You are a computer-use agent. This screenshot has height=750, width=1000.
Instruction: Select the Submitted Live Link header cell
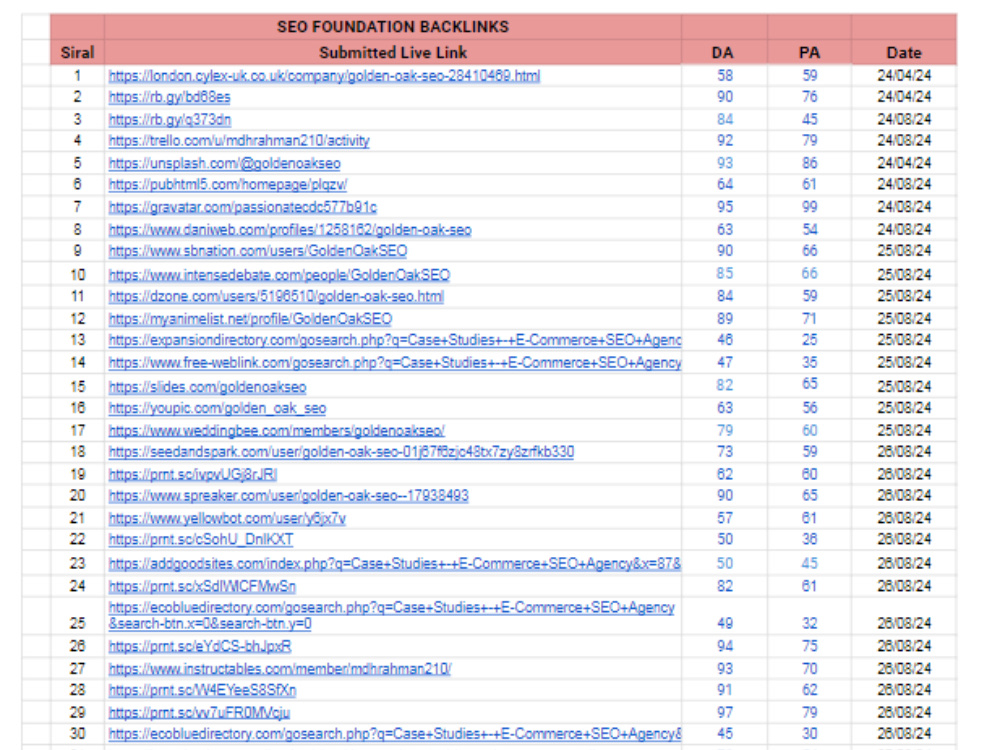click(x=393, y=52)
